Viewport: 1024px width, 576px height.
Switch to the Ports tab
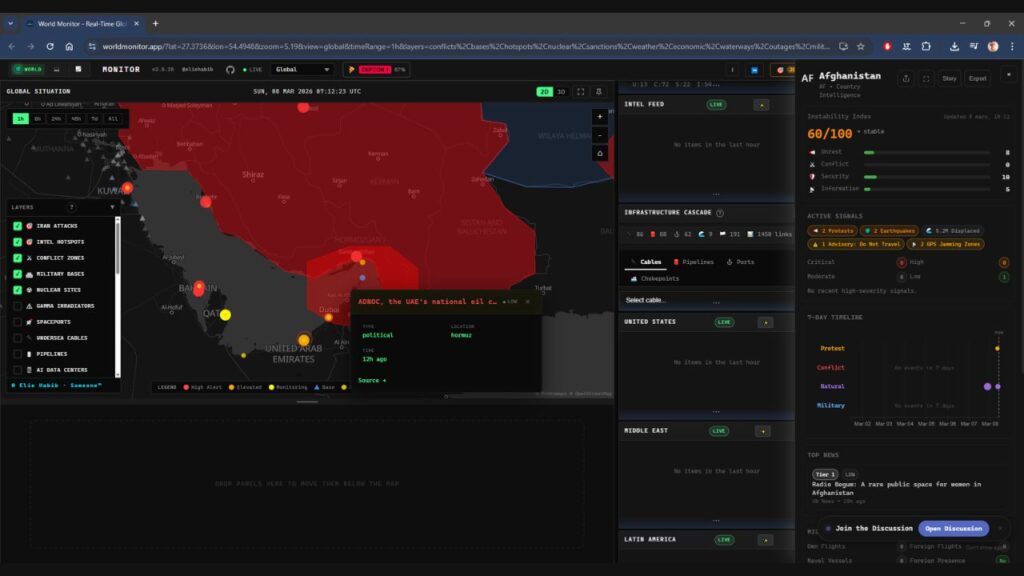click(740, 262)
